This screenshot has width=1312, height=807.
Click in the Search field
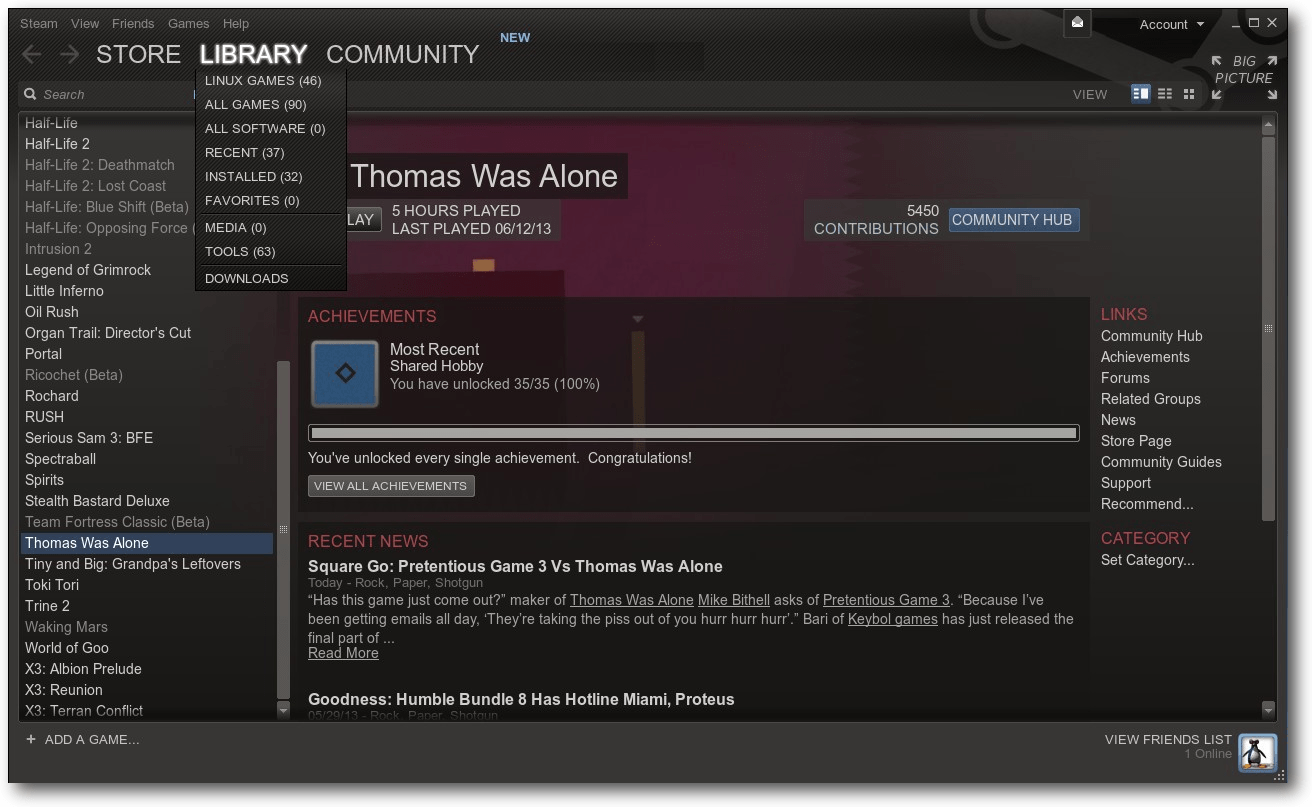click(x=110, y=94)
